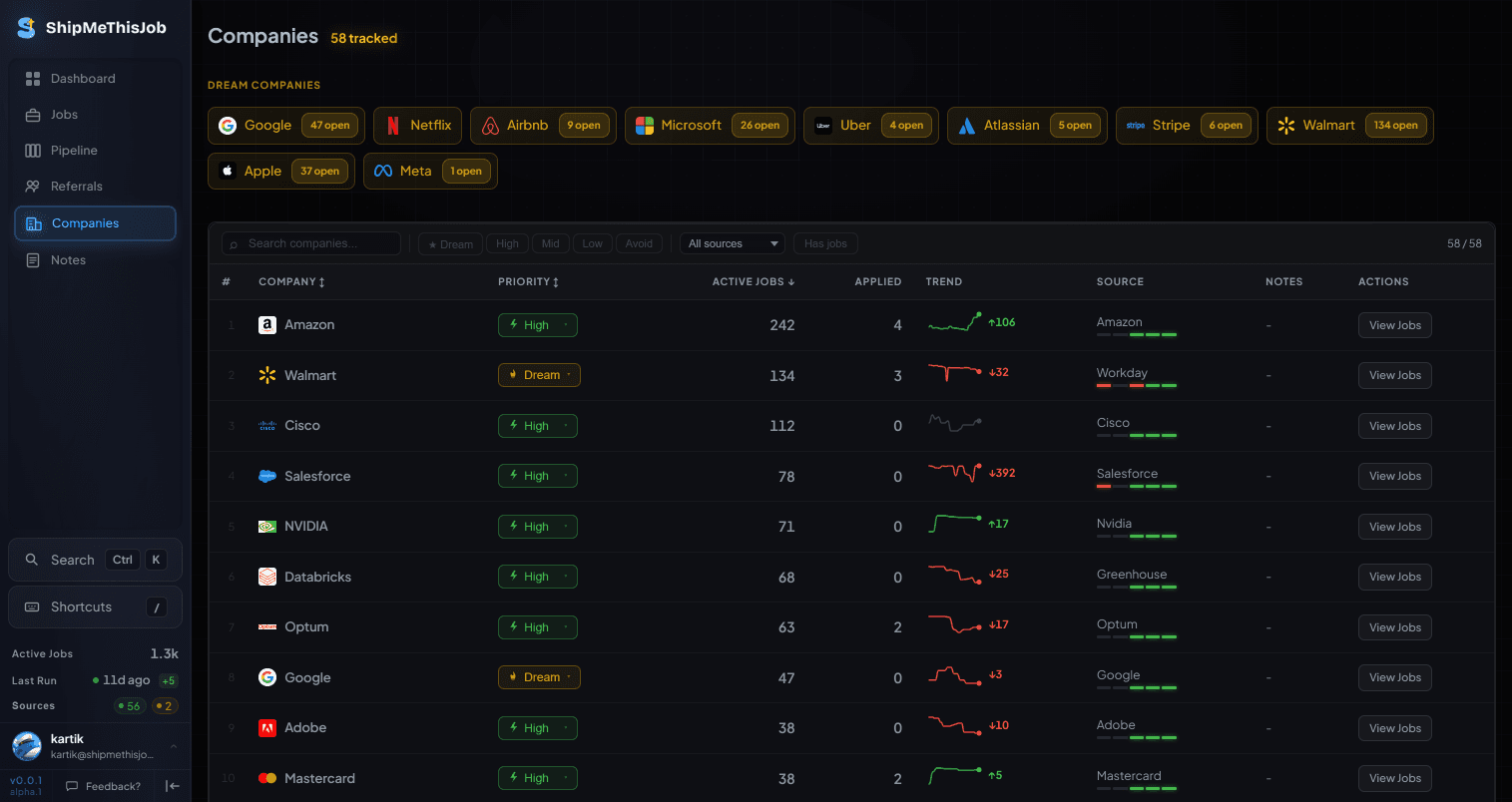Click the Mastercard company name
The width and height of the screenshot is (1512, 802).
tap(319, 778)
